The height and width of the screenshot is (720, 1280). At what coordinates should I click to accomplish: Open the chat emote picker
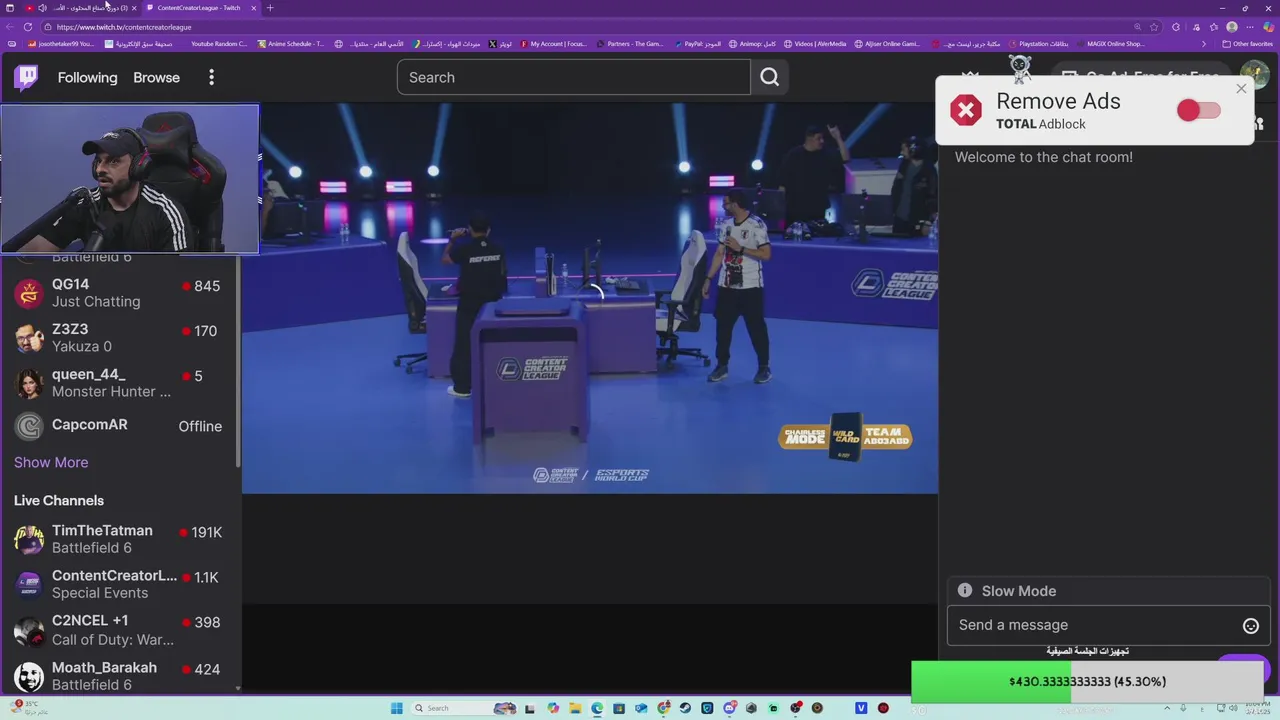point(1250,626)
